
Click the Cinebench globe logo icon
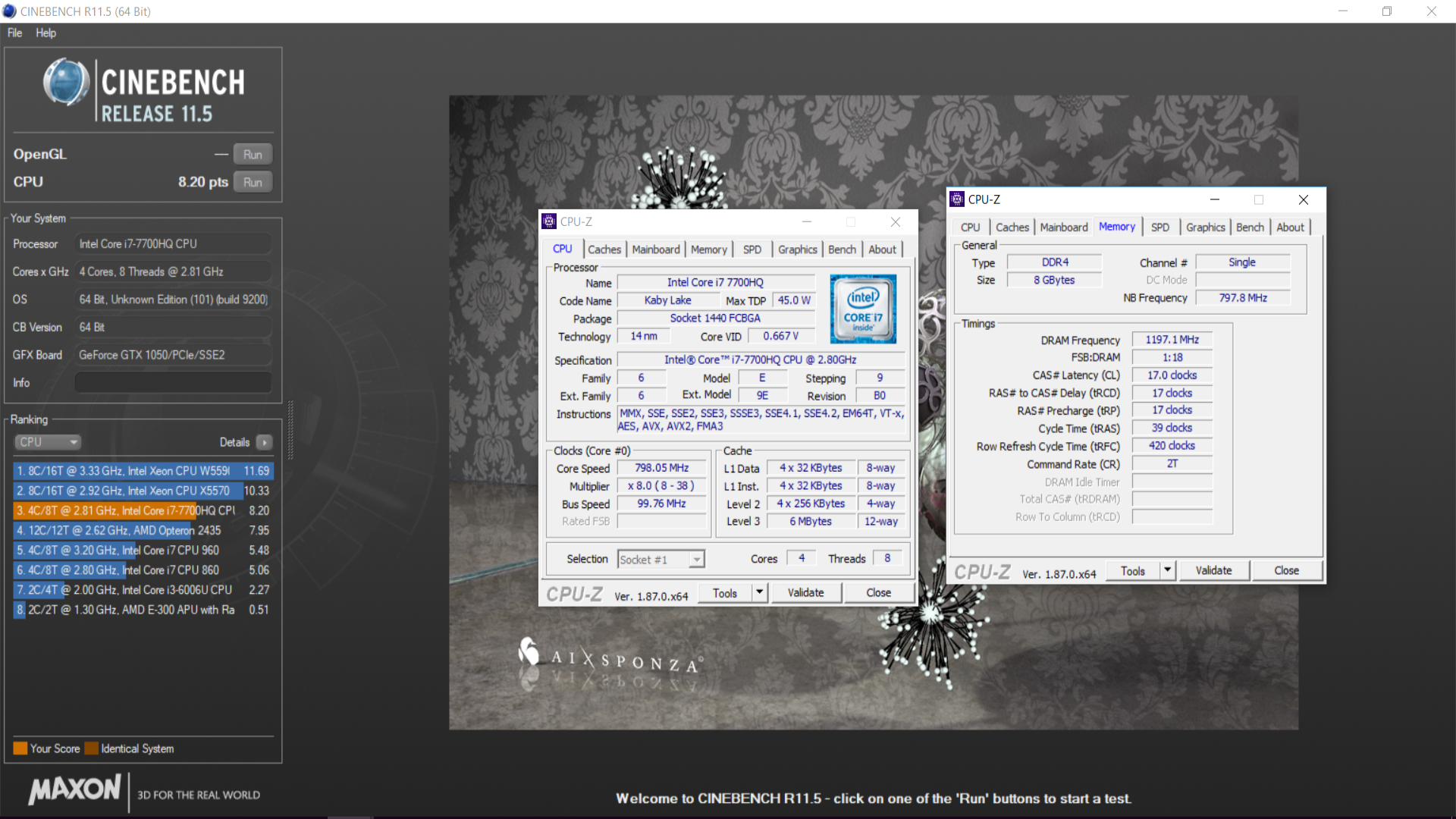(x=66, y=82)
